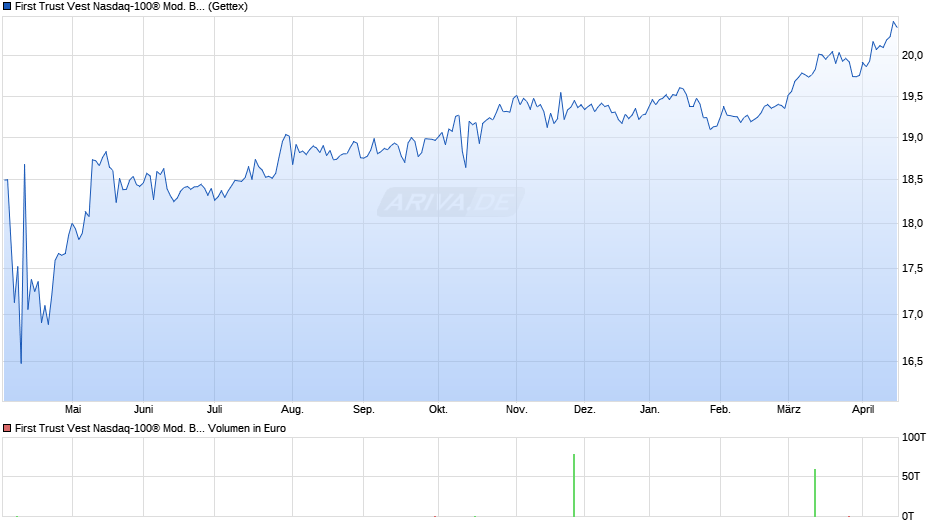Click the 100T volume axis label

click(914, 437)
